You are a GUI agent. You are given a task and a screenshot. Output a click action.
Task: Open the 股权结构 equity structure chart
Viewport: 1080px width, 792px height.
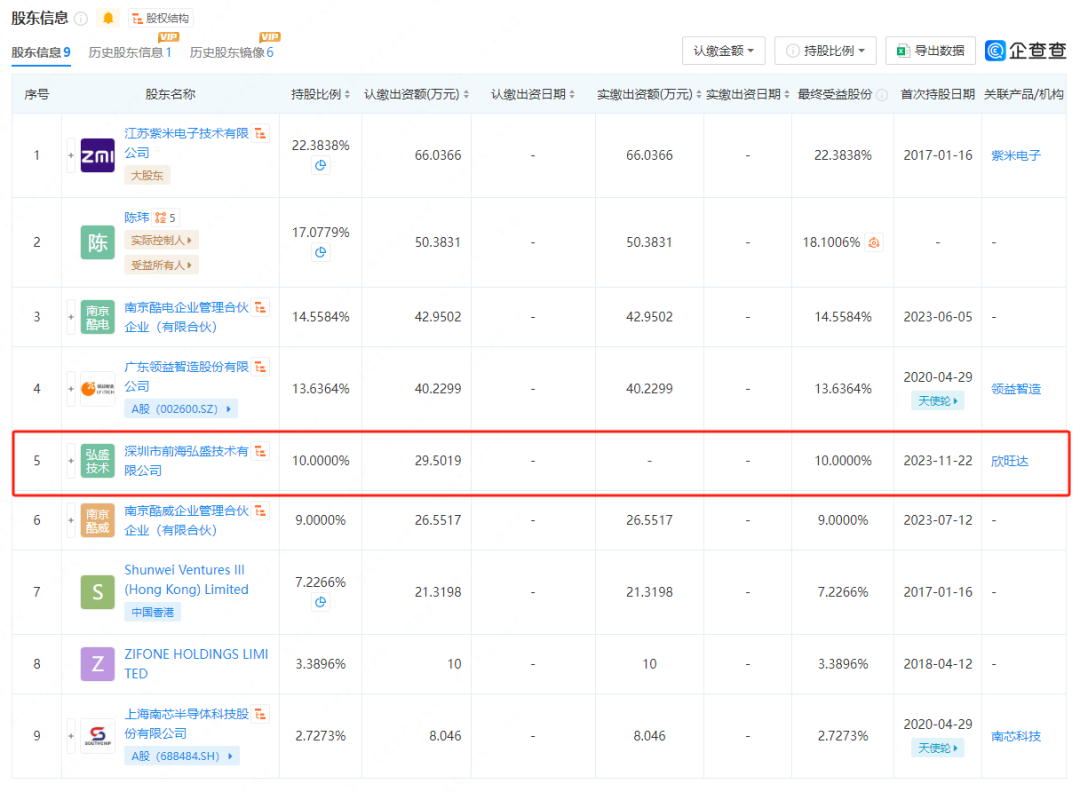[161, 18]
